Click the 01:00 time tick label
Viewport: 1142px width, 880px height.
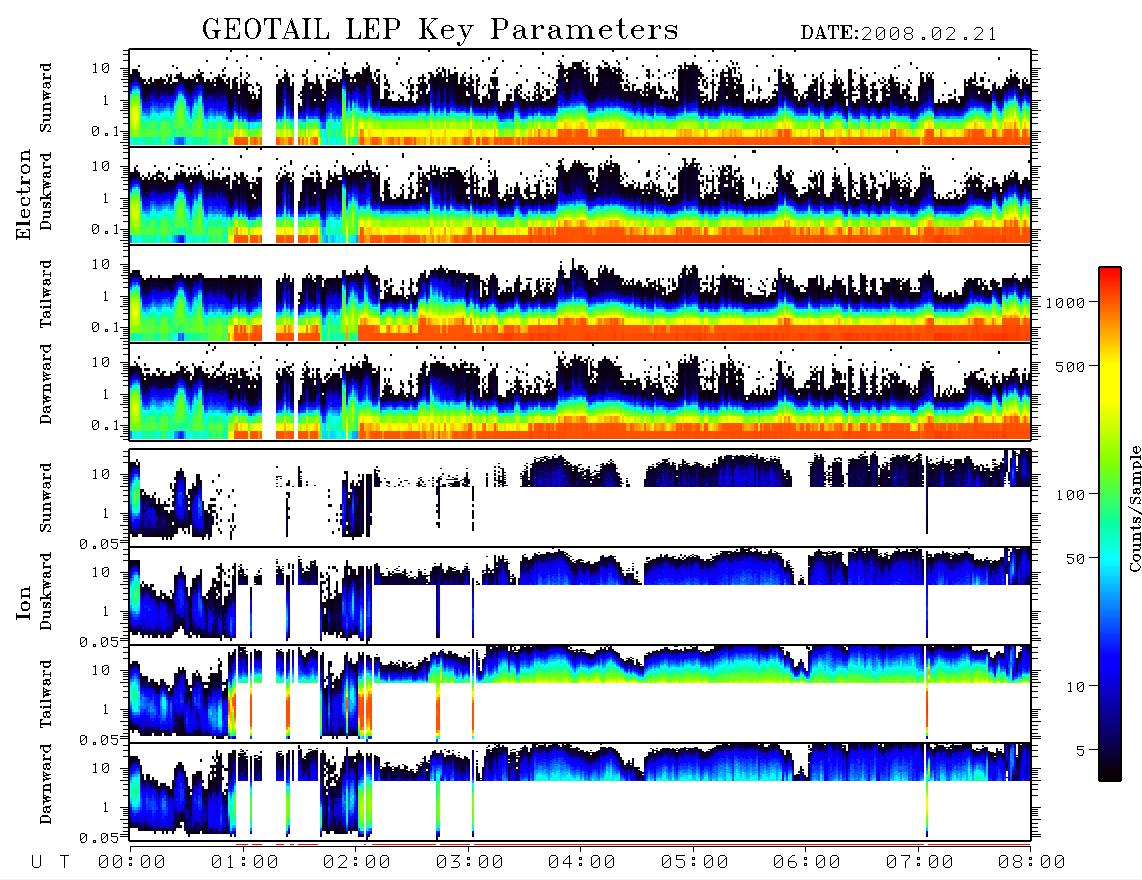coord(245,862)
